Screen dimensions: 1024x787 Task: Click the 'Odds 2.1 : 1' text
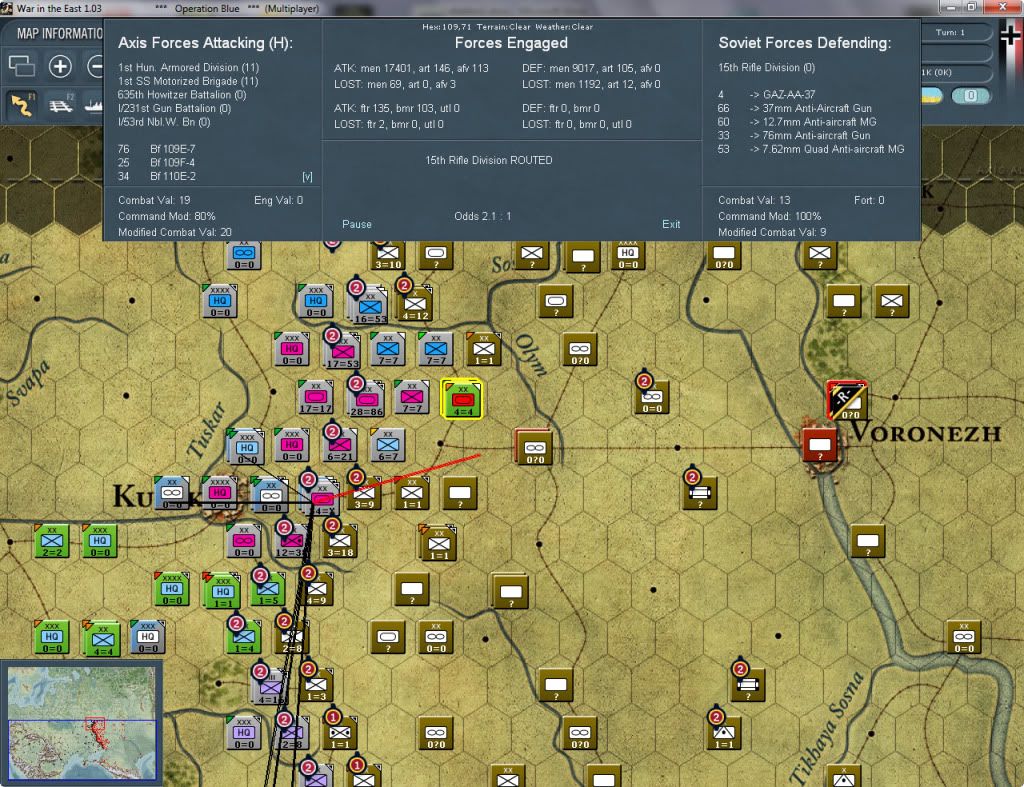[483, 216]
